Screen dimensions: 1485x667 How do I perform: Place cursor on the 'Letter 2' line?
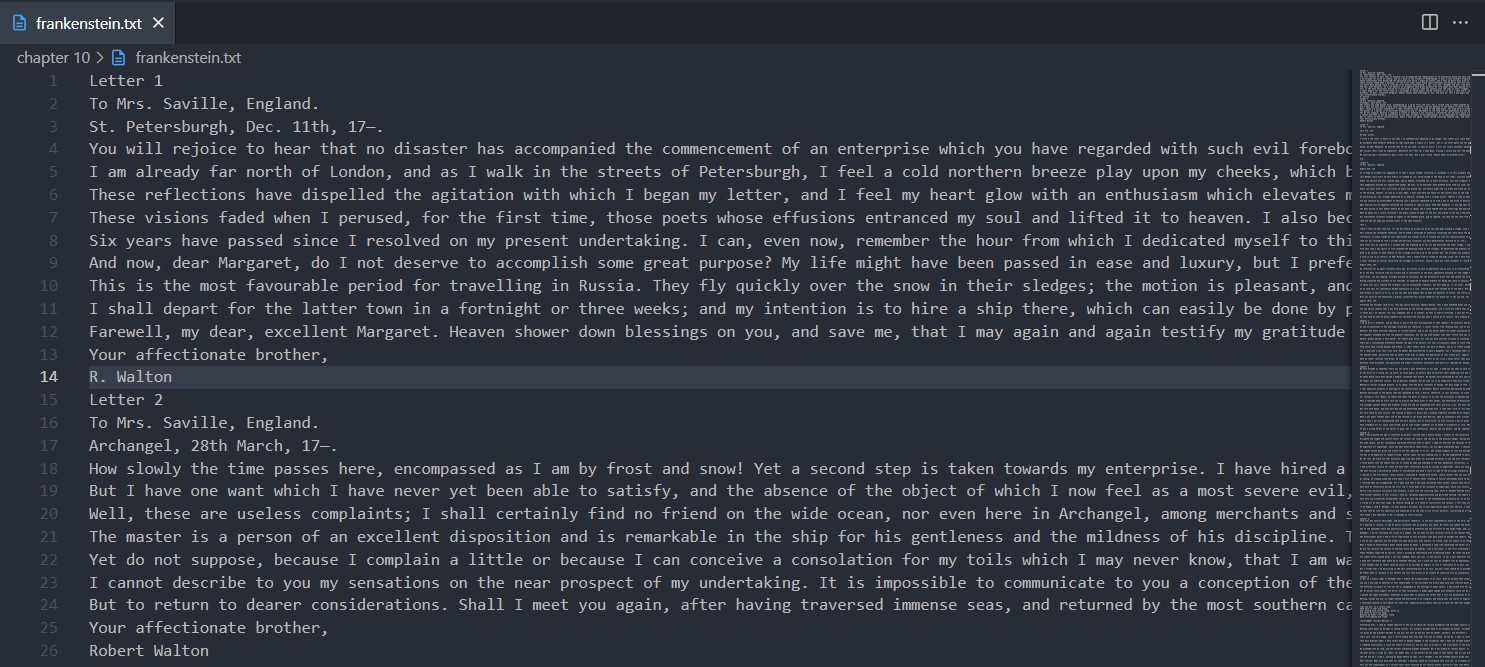126,400
